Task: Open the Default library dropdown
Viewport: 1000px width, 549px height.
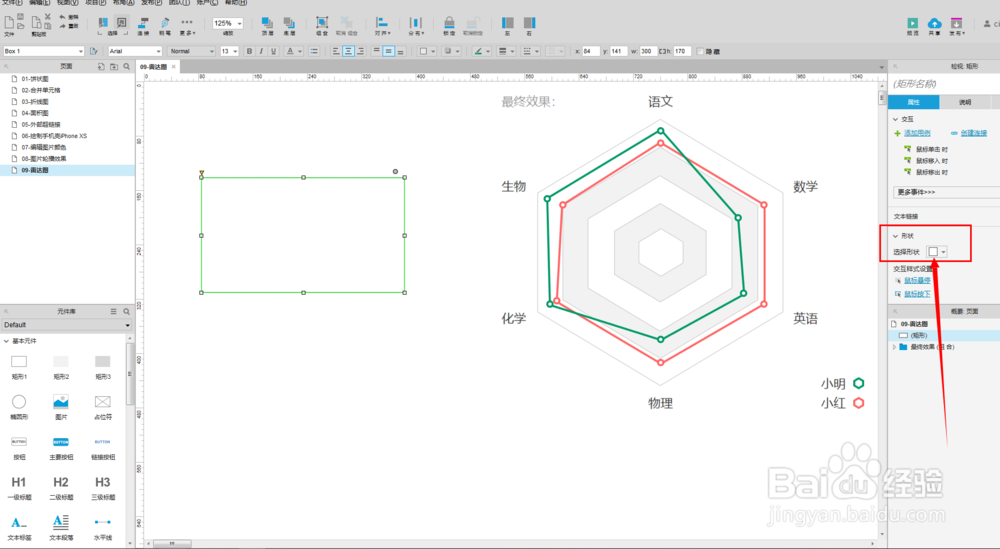Action: [x=66, y=325]
